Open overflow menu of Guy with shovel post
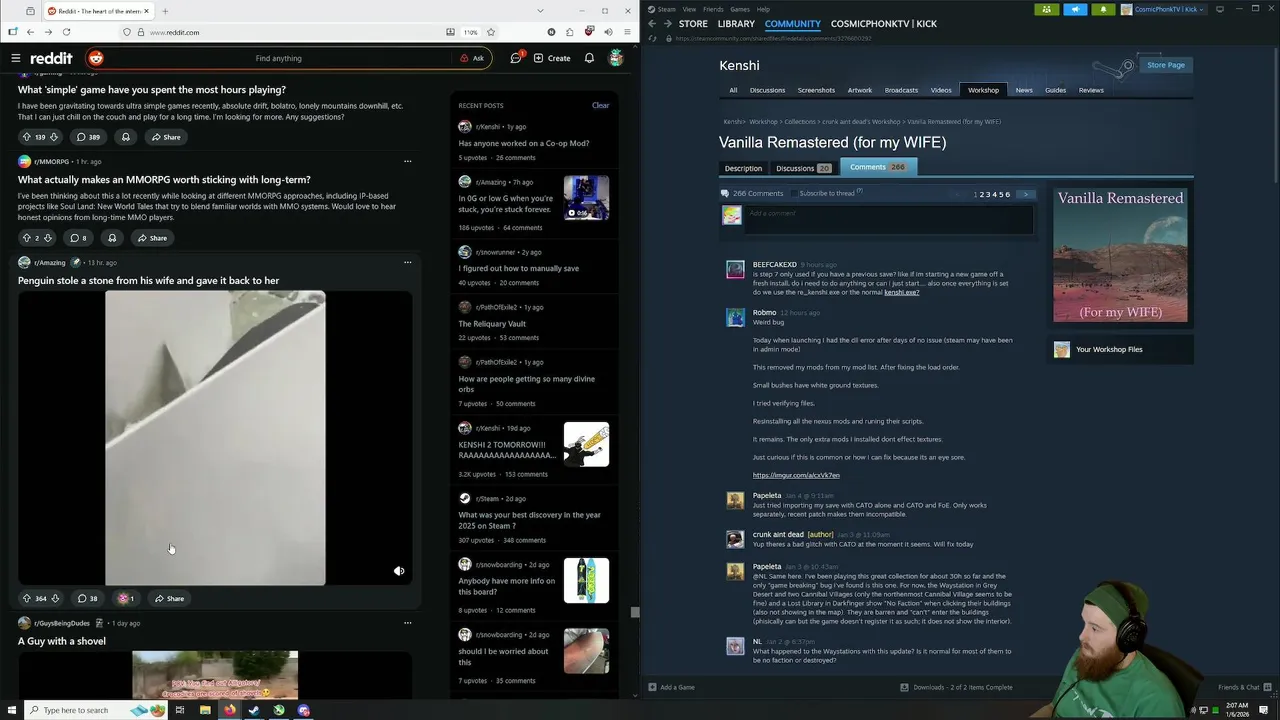Screen dimensions: 1280x720 pyautogui.click(x=407, y=623)
